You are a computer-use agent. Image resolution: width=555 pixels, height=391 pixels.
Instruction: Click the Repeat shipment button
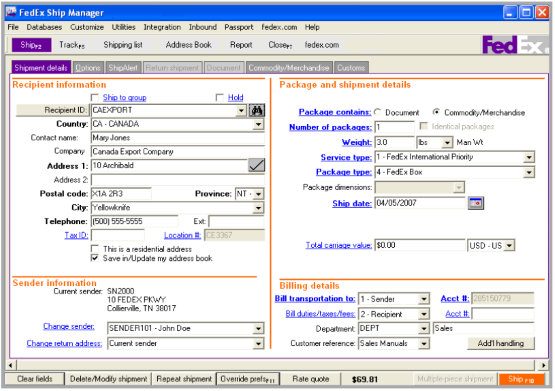[x=184, y=379]
